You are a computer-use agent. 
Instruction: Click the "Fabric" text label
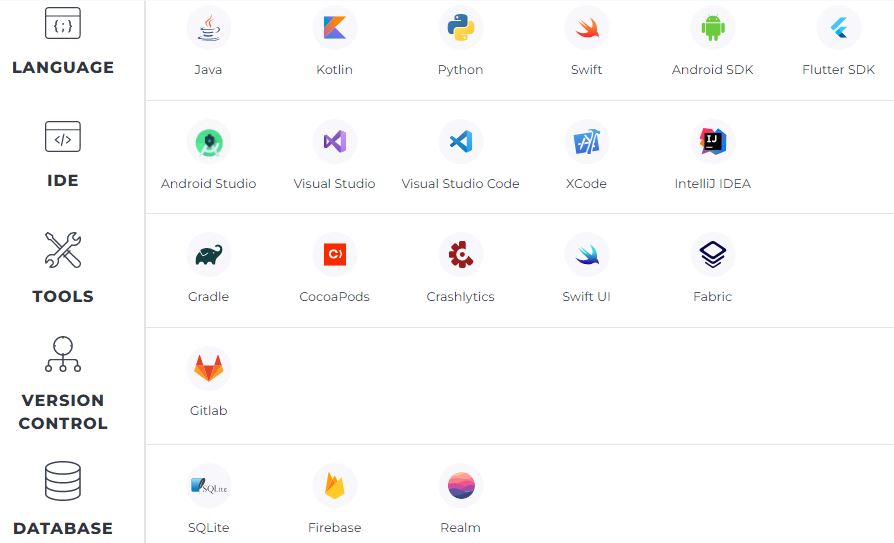click(713, 297)
